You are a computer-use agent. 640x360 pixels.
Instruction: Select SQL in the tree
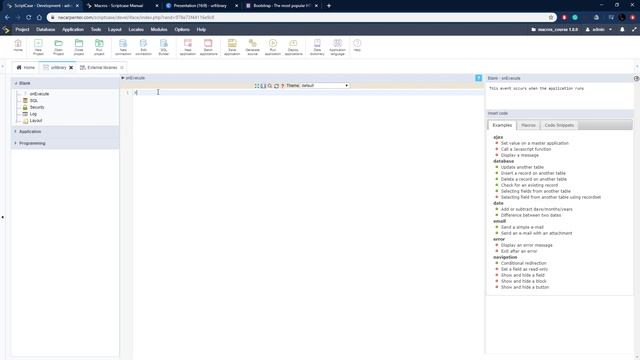point(33,100)
